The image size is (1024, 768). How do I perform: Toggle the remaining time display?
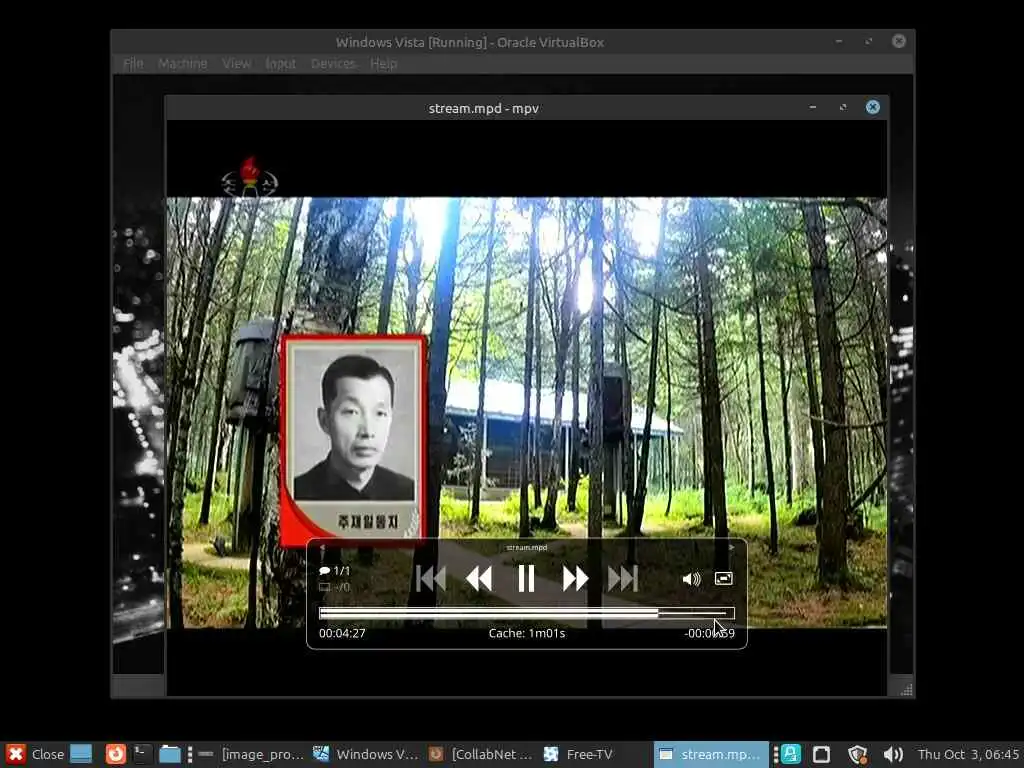(709, 633)
